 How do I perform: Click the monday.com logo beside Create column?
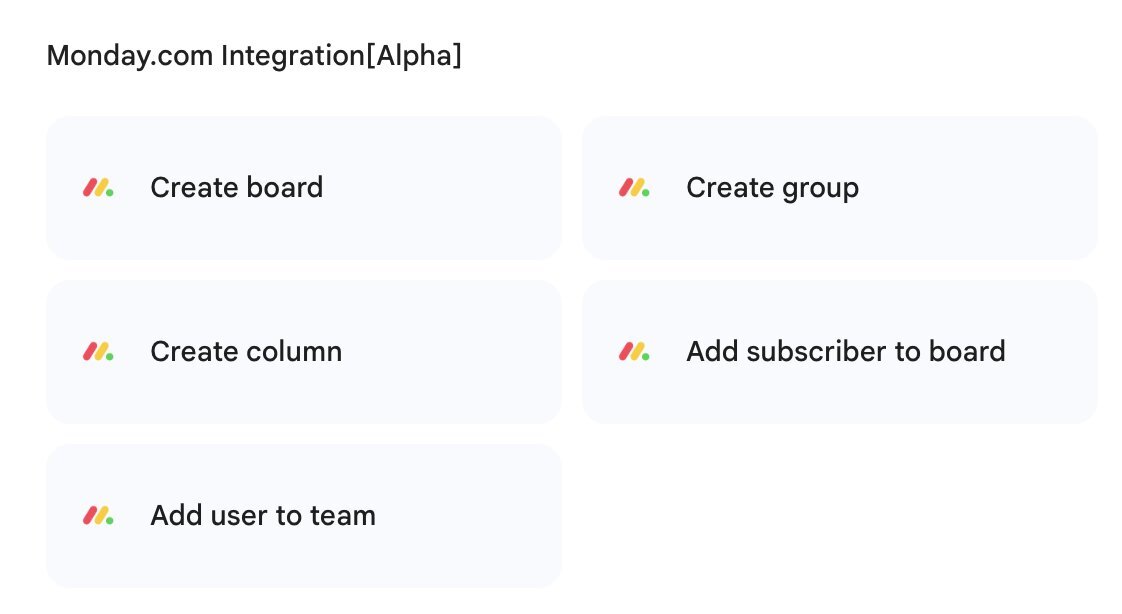(x=98, y=352)
